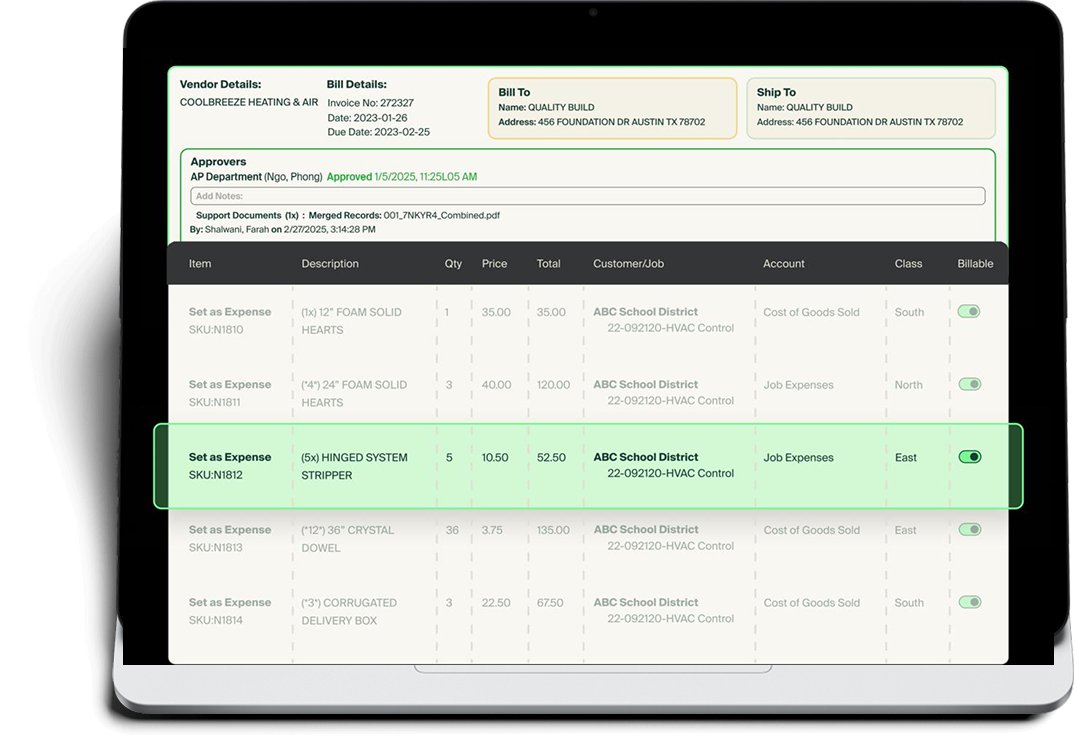This screenshot has height=739, width=1075.
Task: Click Set as Expense for SKU:N1813
Action: click(230, 530)
